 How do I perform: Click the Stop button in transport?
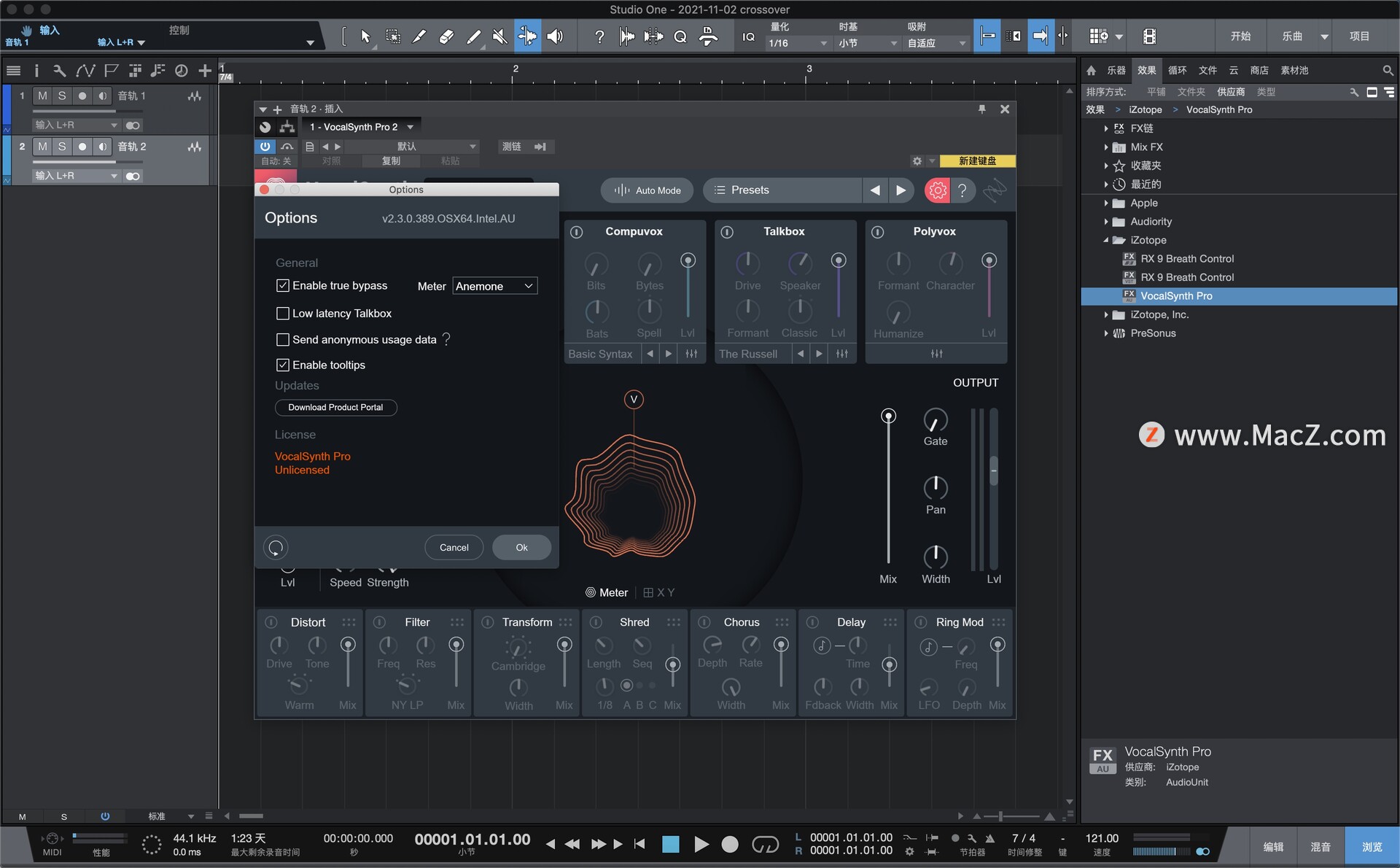(x=671, y=844)
